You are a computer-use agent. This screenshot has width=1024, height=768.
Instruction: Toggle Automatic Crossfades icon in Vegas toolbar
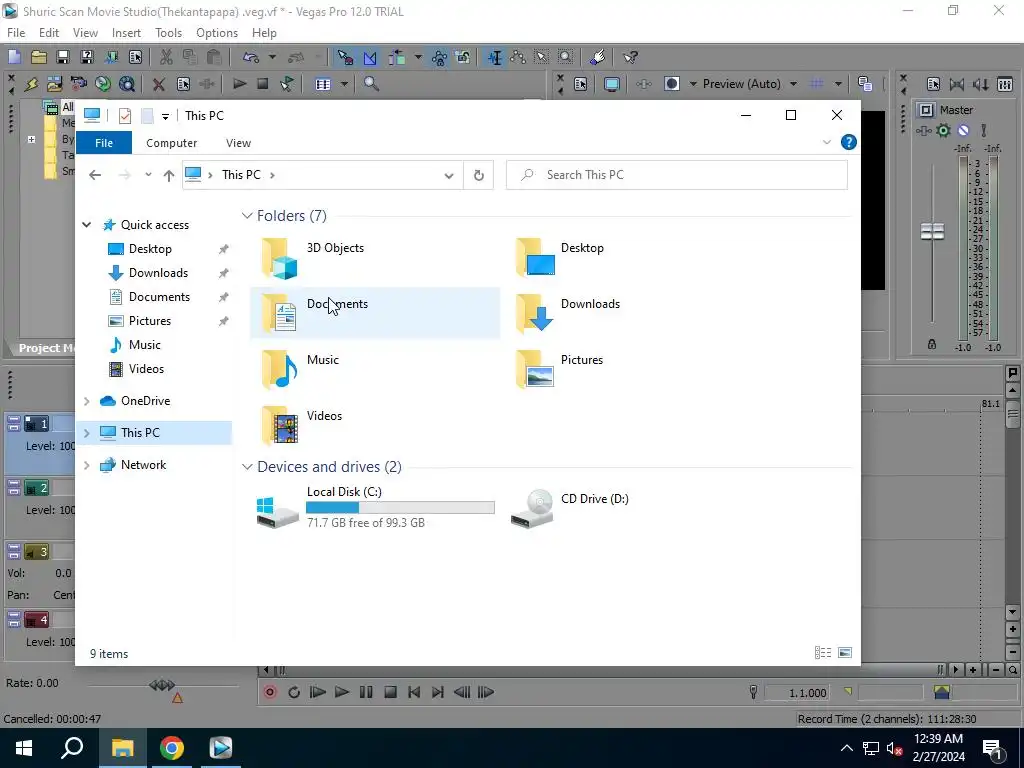[370, 57]
